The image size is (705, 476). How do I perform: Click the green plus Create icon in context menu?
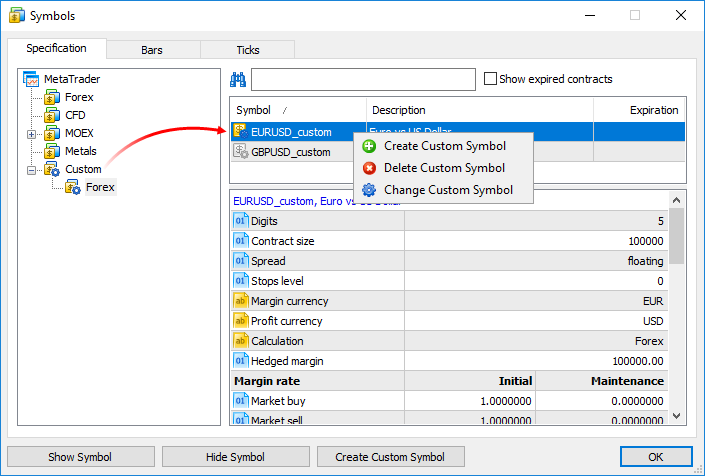coord(369,146)
